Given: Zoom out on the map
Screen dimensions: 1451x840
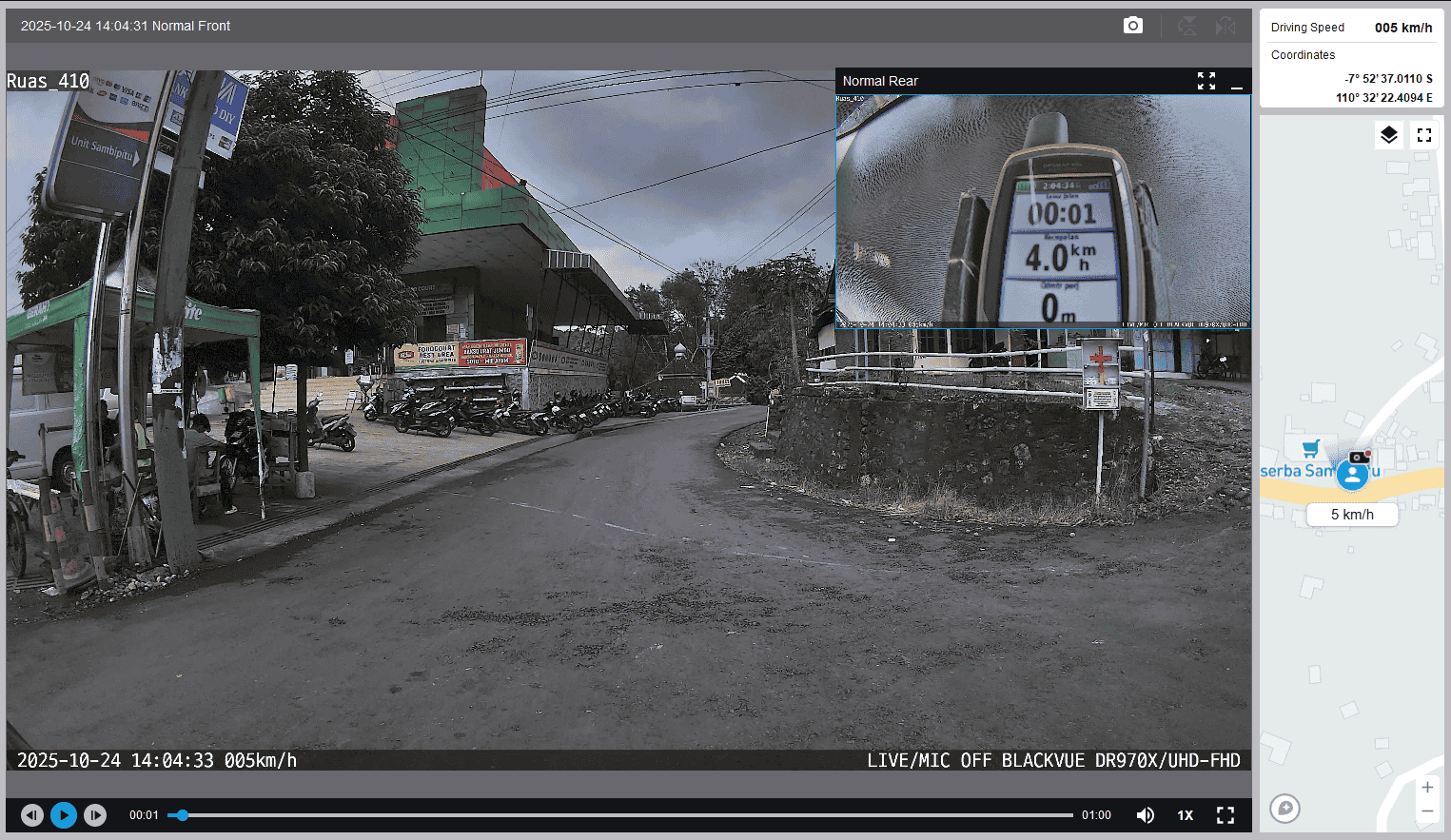Looking at the screenshot, I should [x=1427, y=811].
